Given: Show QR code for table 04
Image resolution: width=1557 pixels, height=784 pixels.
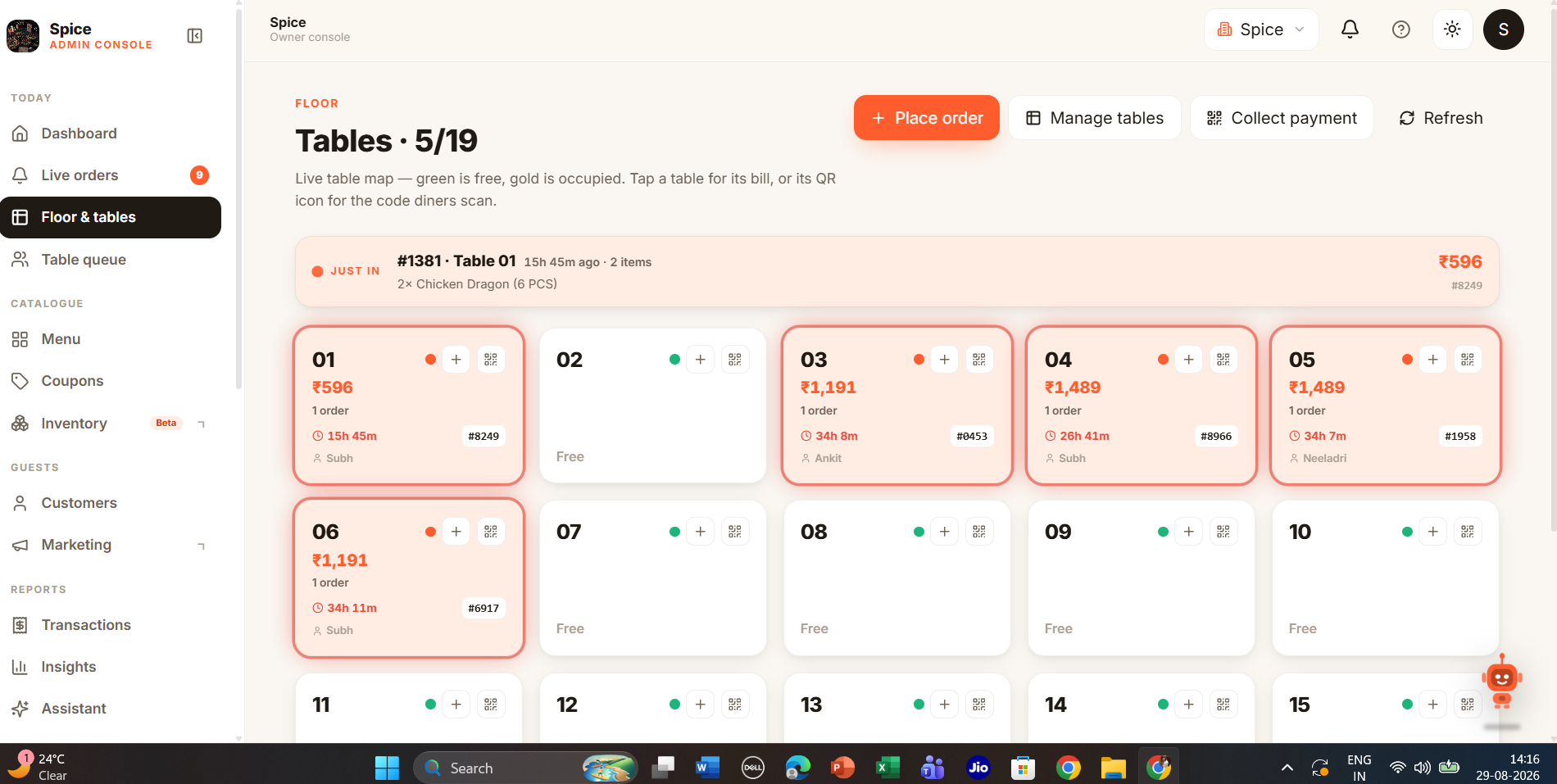Looking at the screenshot, I should pyautogui.click(x=1223, y=360).
